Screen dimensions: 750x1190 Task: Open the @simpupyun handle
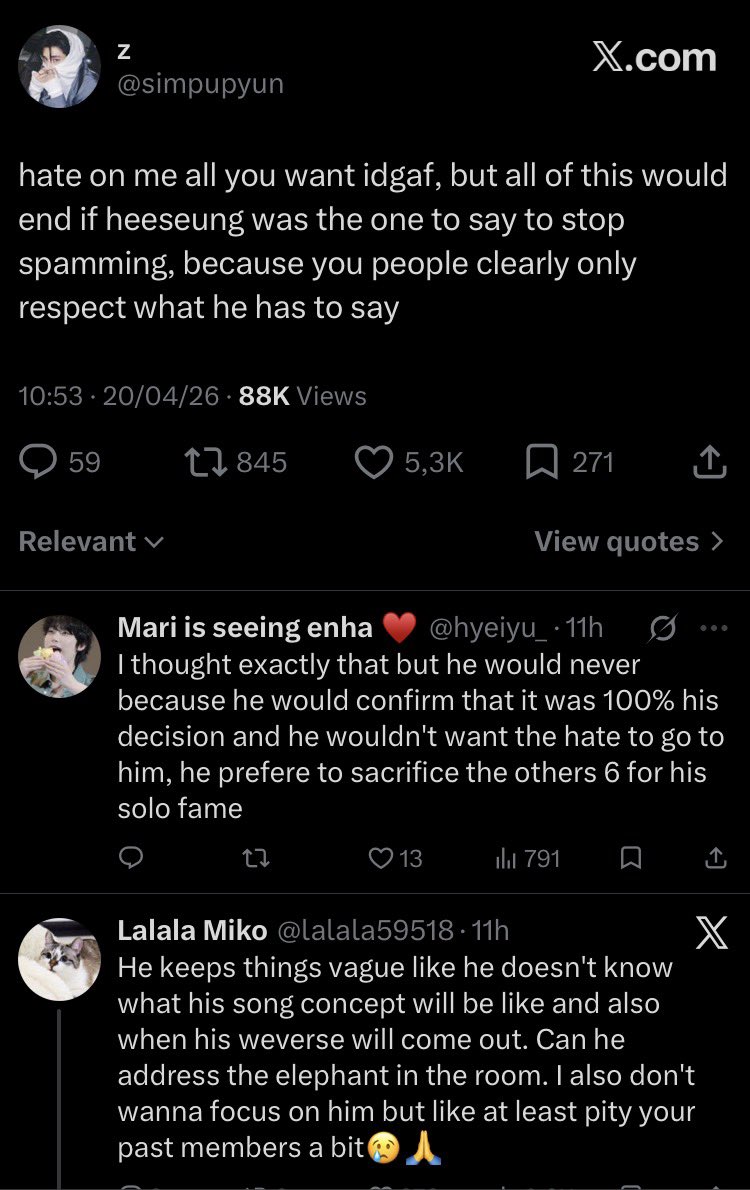coord(200,83)
